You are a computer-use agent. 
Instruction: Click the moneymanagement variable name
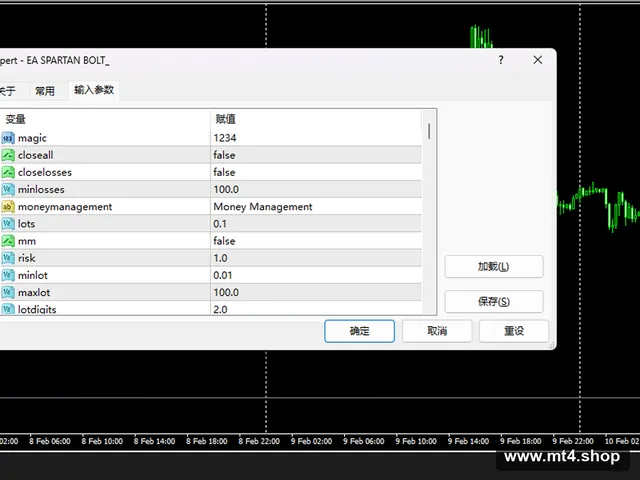(65, 207)
